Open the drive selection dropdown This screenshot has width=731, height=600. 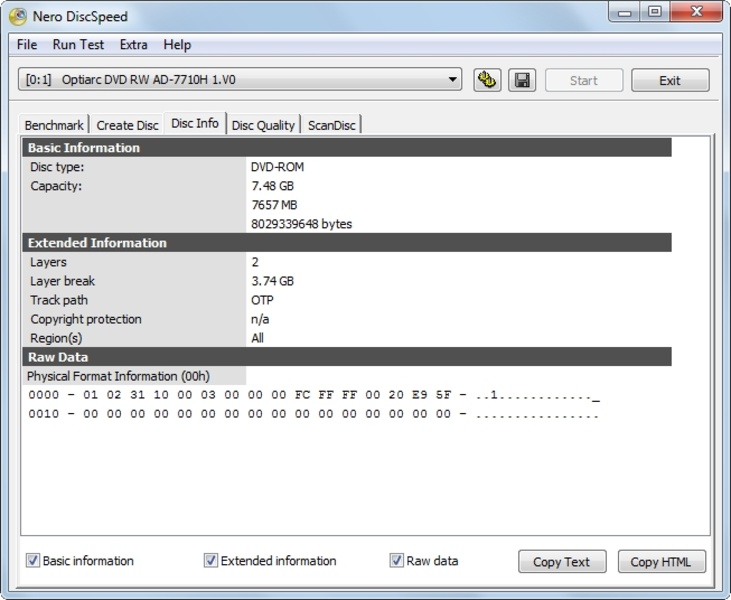(240, 80)
